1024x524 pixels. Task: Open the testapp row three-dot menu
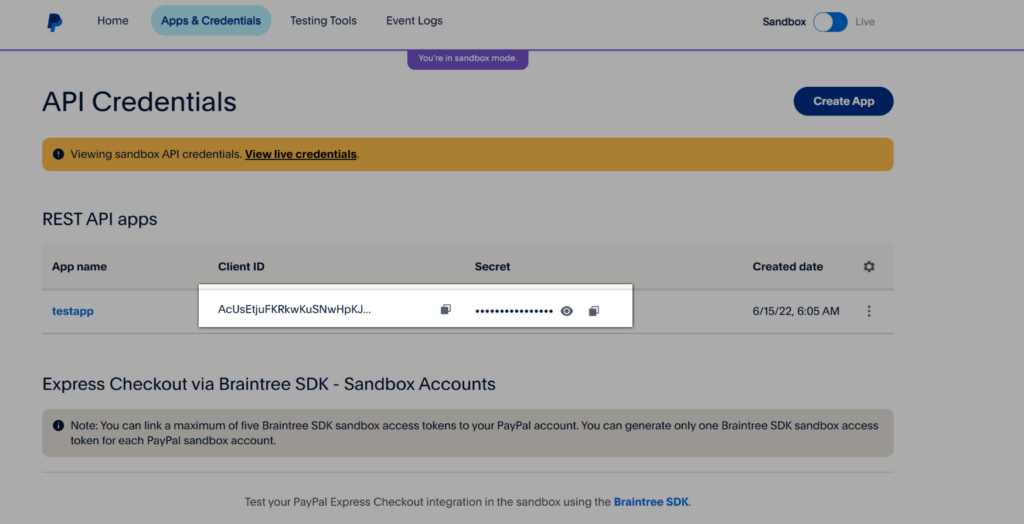click(x=868, y=311)
